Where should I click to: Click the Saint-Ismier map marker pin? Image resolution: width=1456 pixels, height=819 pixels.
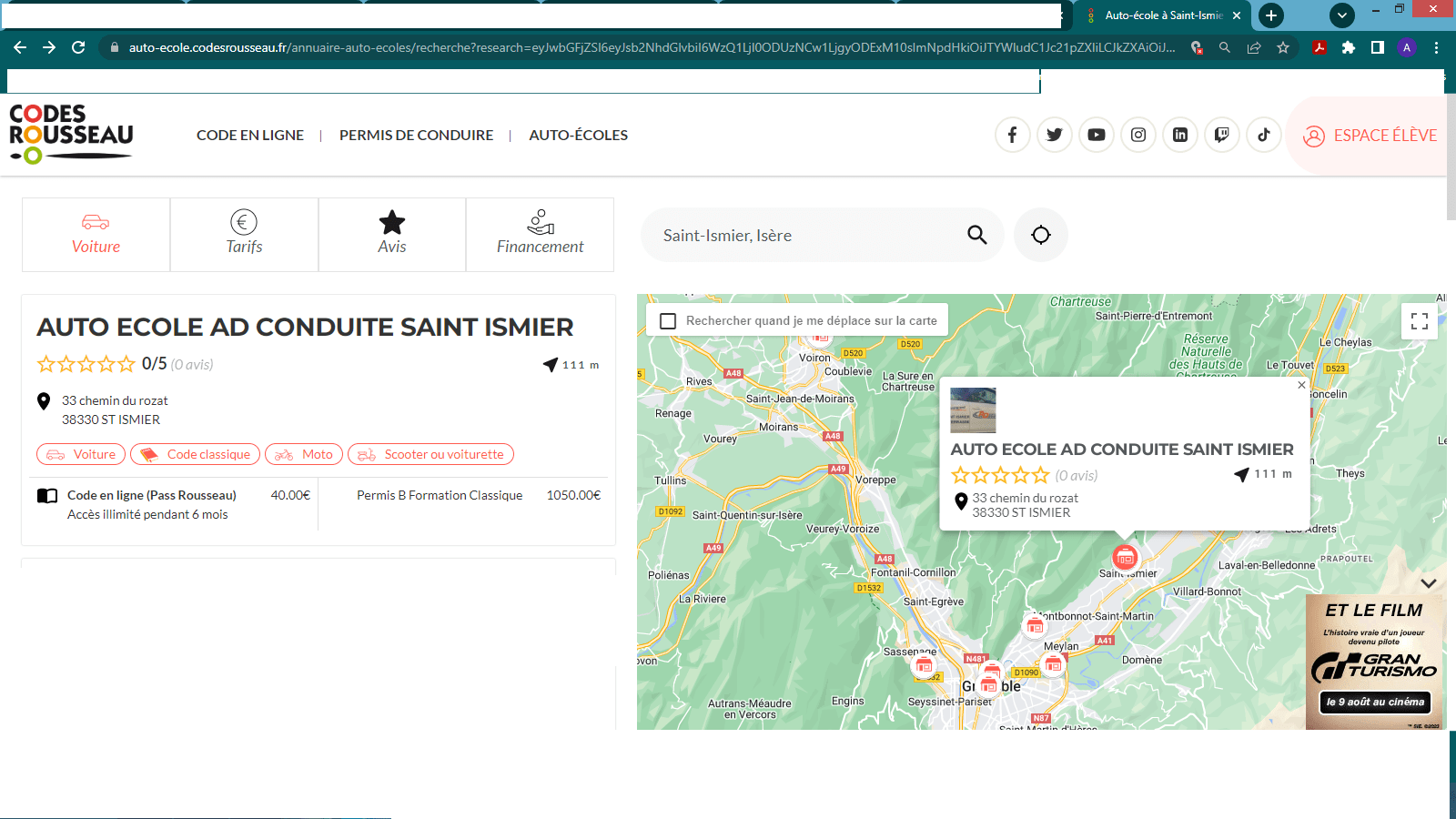[1126, 557]
